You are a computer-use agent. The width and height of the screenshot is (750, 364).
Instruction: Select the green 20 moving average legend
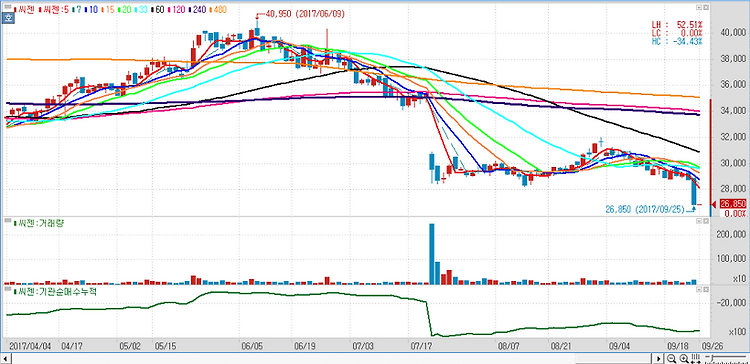pyautogui.click(x=124, y=9)
